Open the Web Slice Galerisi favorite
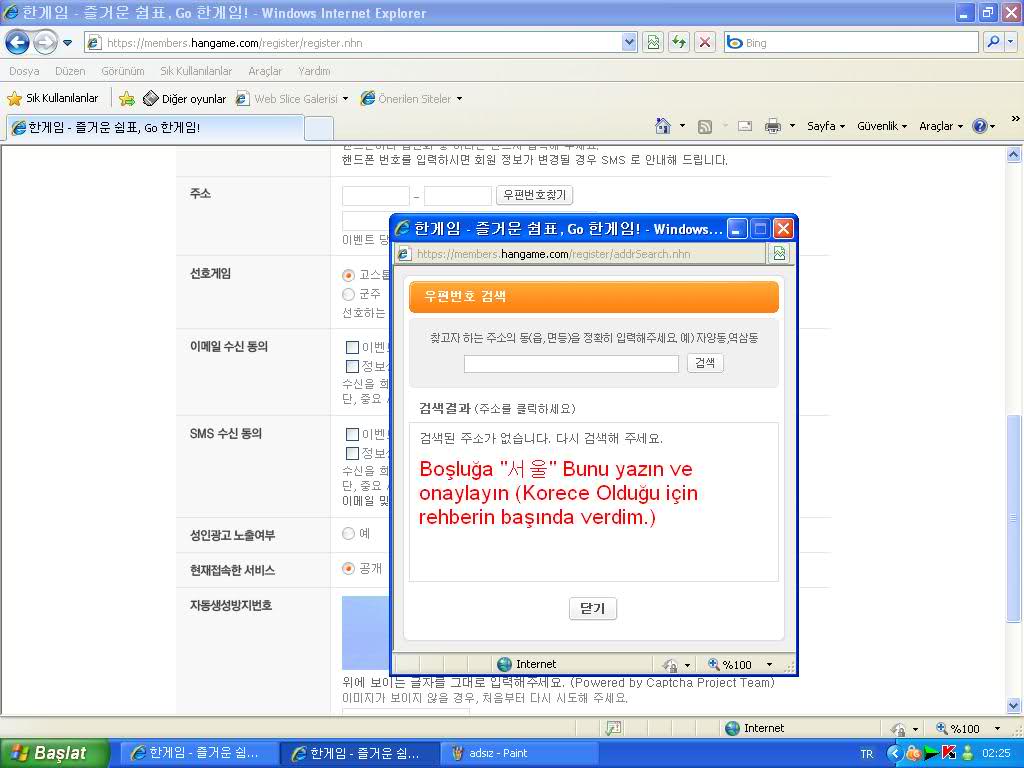 292,99
